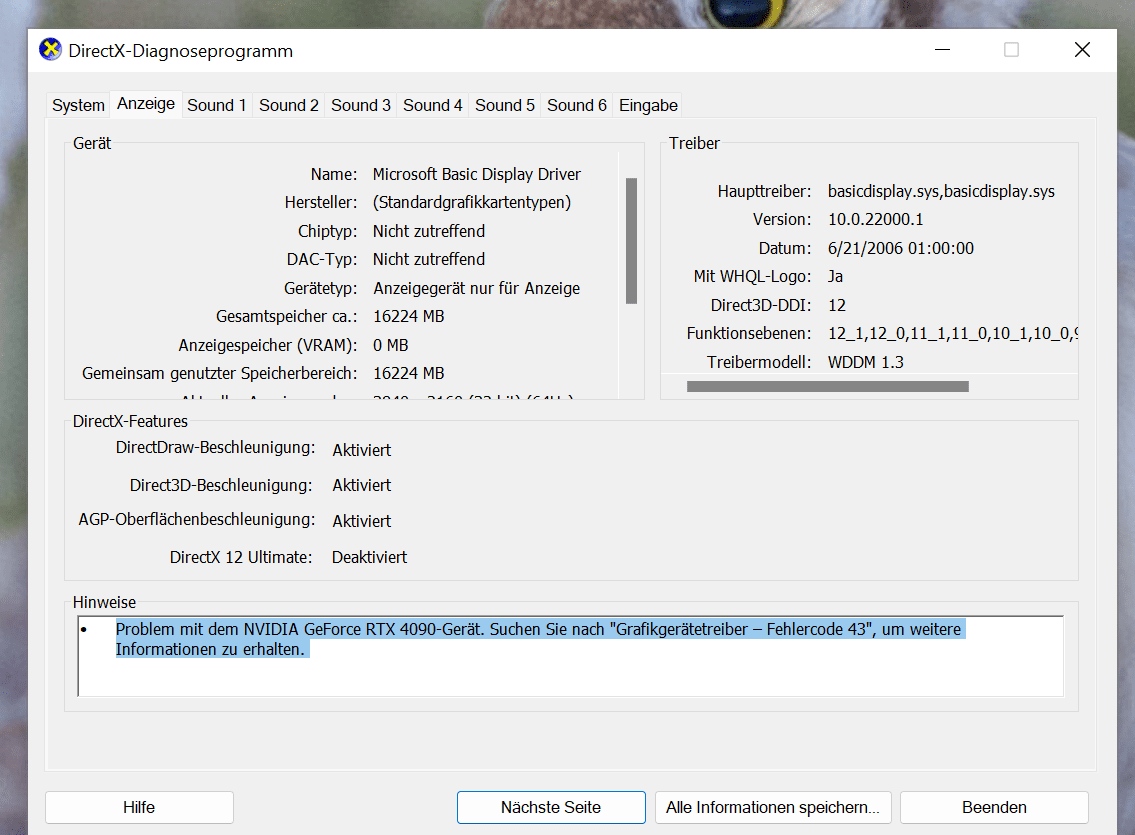This screenshot has height=835, width=1135.
Task: Click the VRAM value "0 MB"
Action: [x=391, y=346]
